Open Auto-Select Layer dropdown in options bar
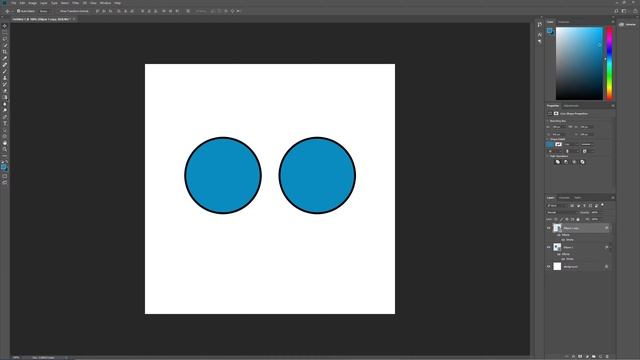This screenshot has width=640, height=360. [x=44, y=11]
